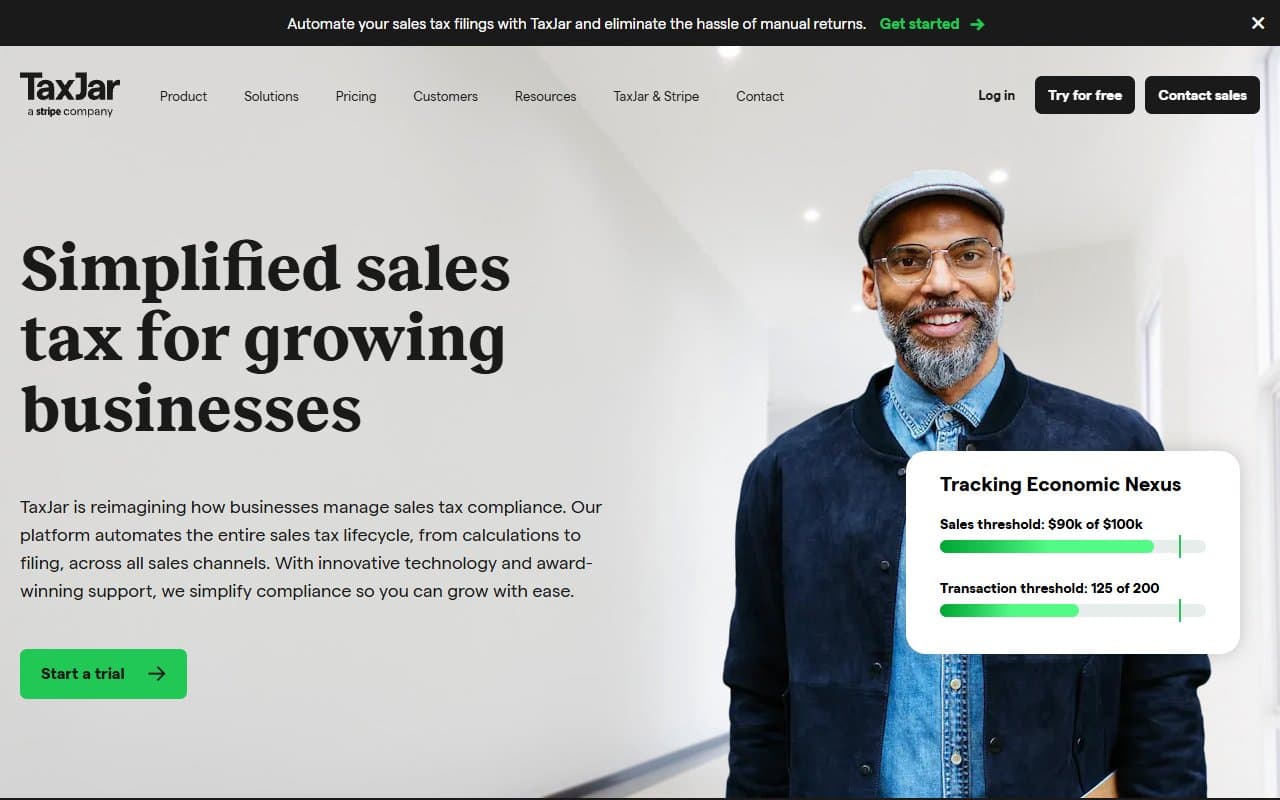This screenshot has height=800, width=1280.
Task: Click the arrow inside Start a trial button
Action: [156, 674]
